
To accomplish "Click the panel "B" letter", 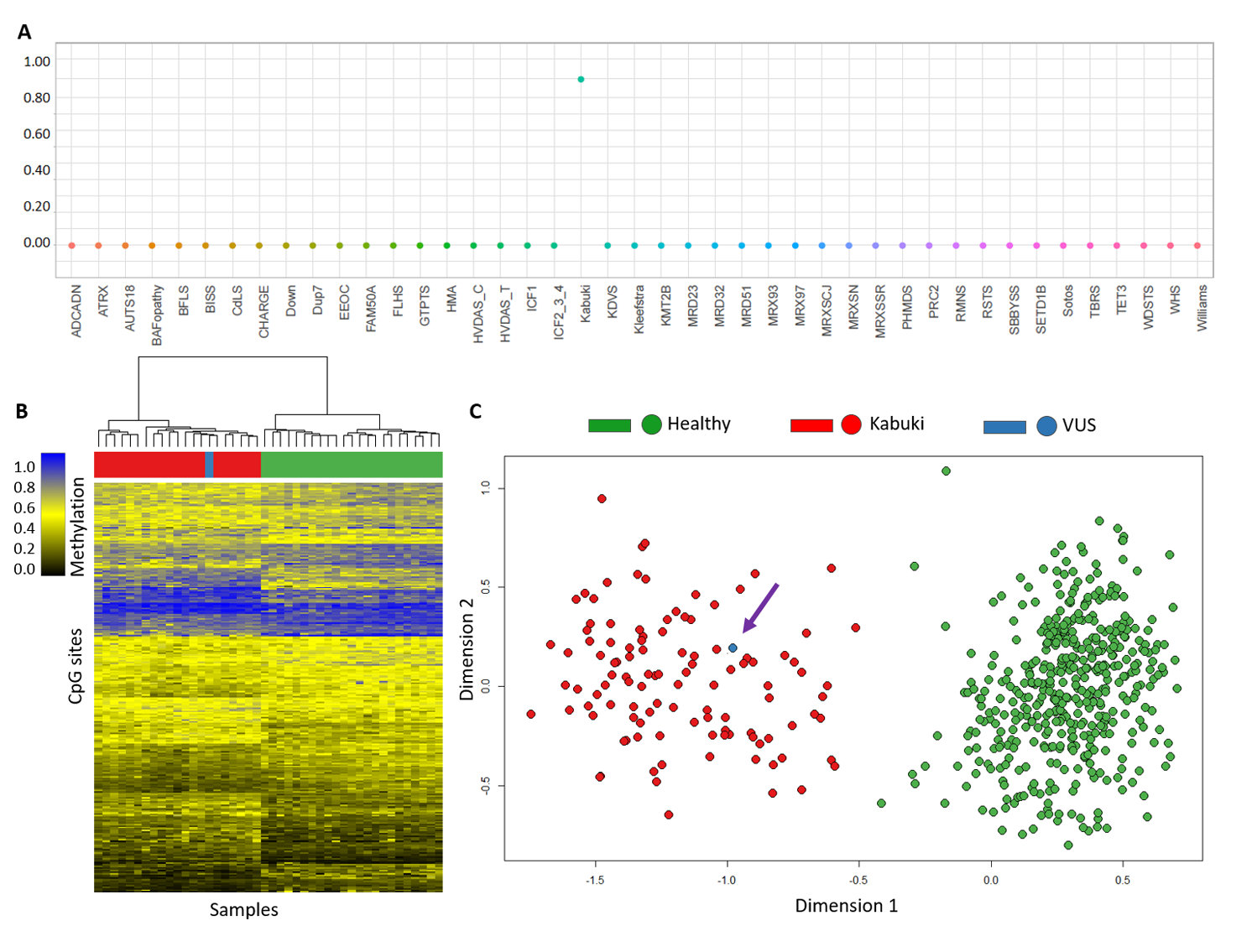I will (22, 411).
